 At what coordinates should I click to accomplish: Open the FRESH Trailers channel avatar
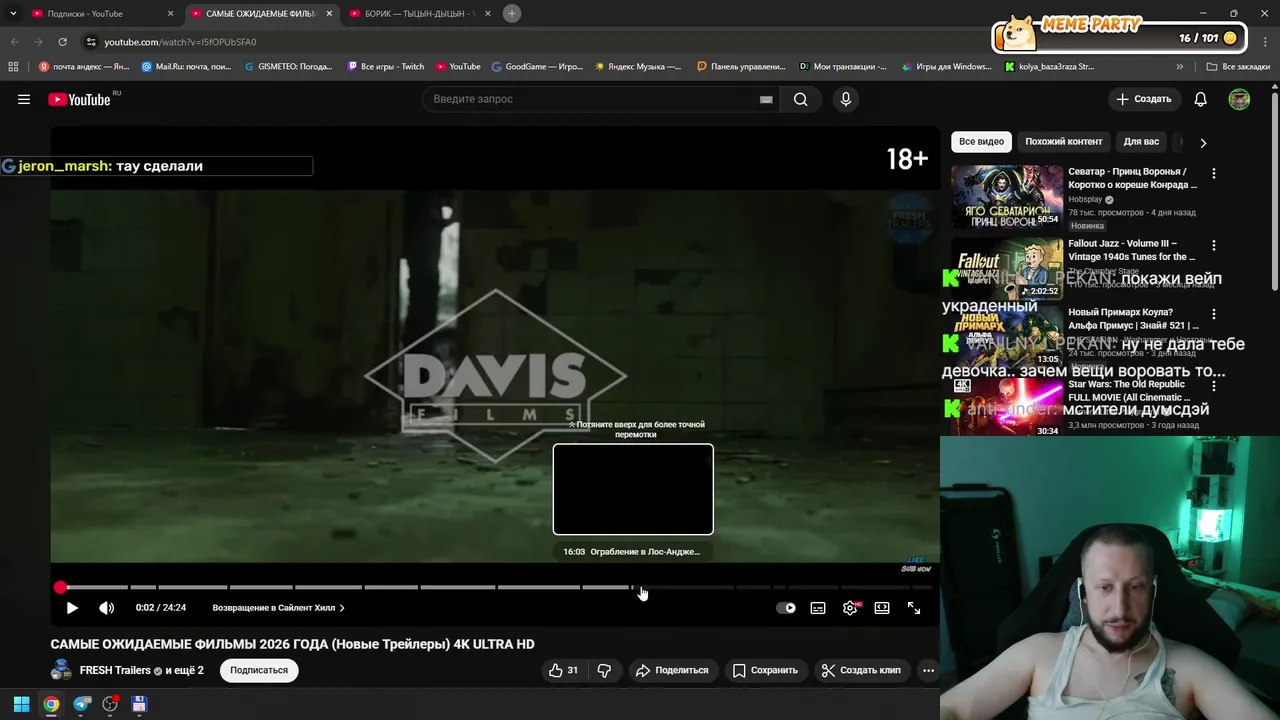[x=62, y=670]
